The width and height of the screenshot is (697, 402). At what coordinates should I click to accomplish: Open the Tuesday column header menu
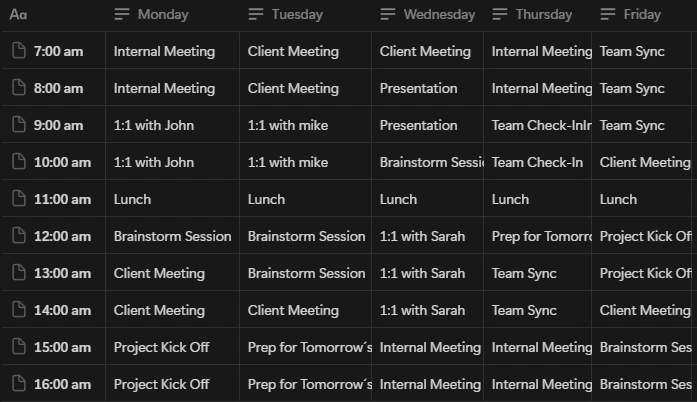pos(305,14)
